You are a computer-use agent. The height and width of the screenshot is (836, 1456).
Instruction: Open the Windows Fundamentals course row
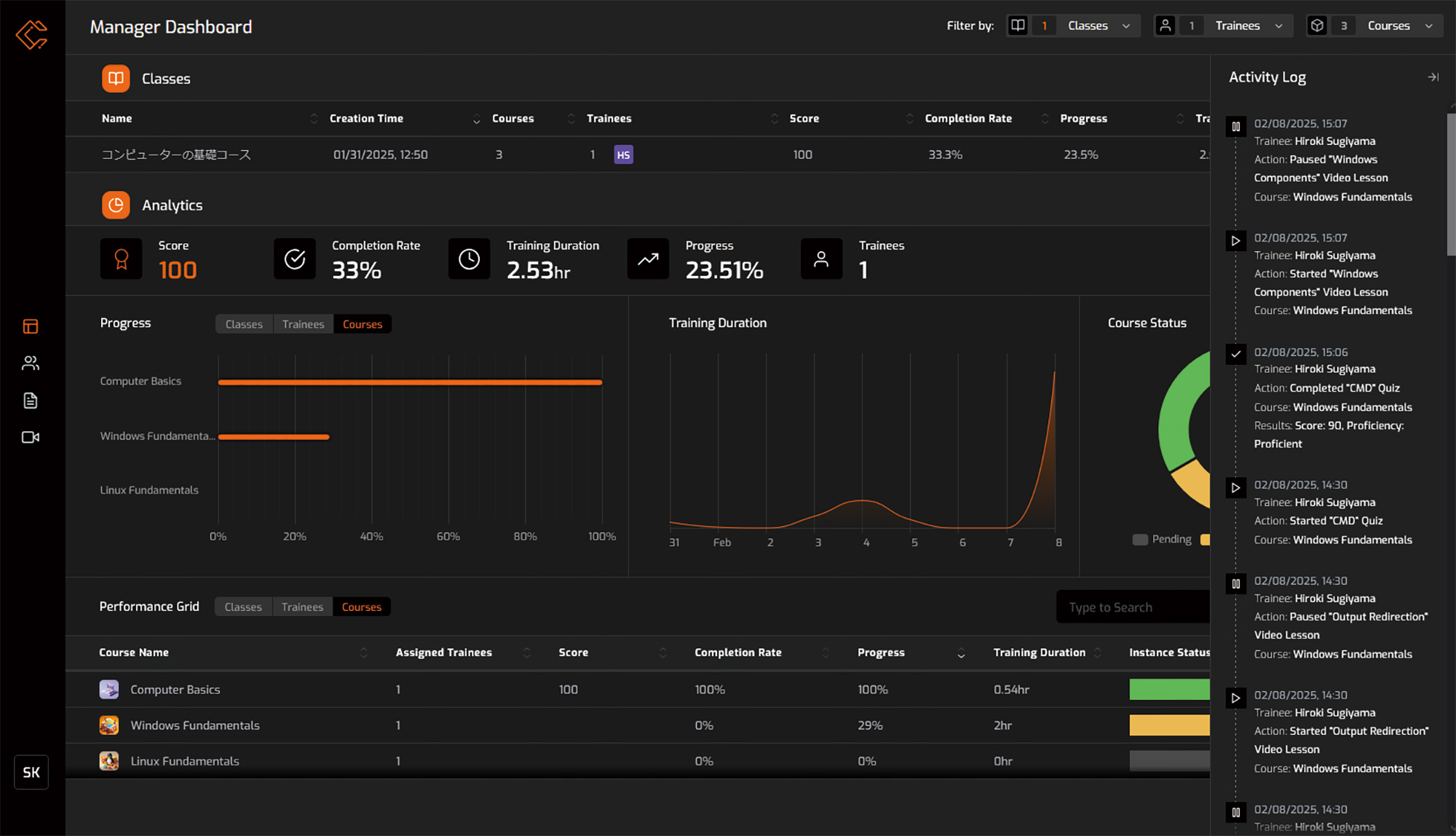tap(195, 725)
